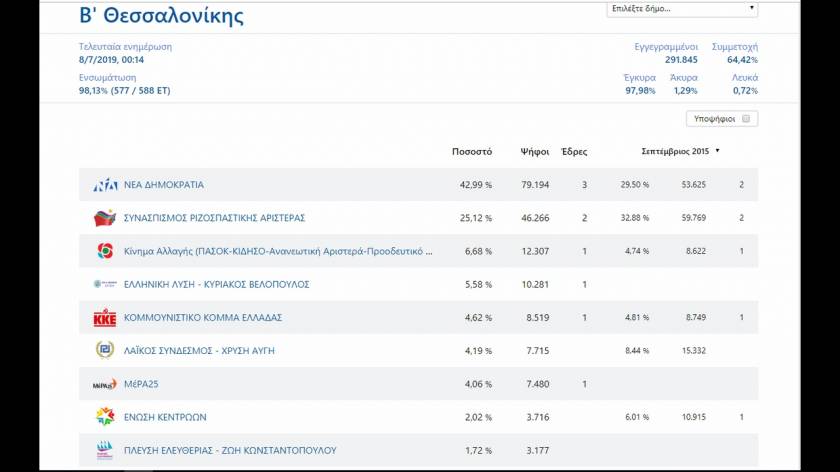
Task: Open the Επιλέξτε δήμο dropdown
Action: (x=682, y=9)
